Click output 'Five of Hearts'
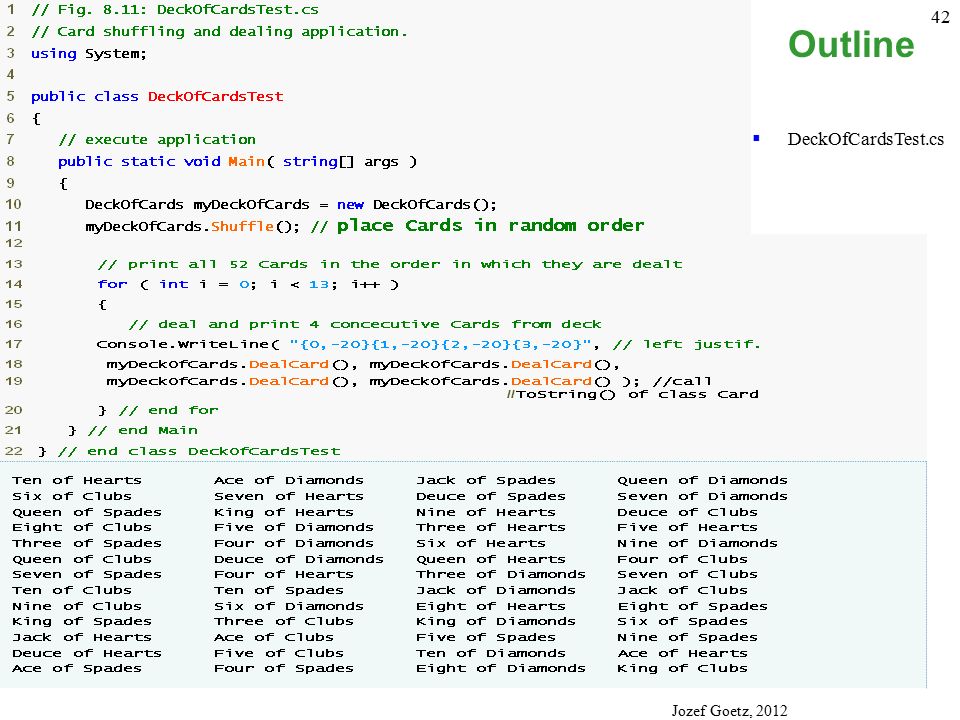The width and height of the screenshot is (960, 720). (x=687, y=528)
